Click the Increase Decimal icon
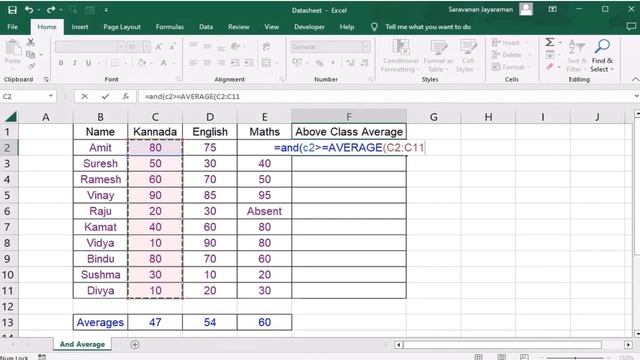 pos(350,62)
